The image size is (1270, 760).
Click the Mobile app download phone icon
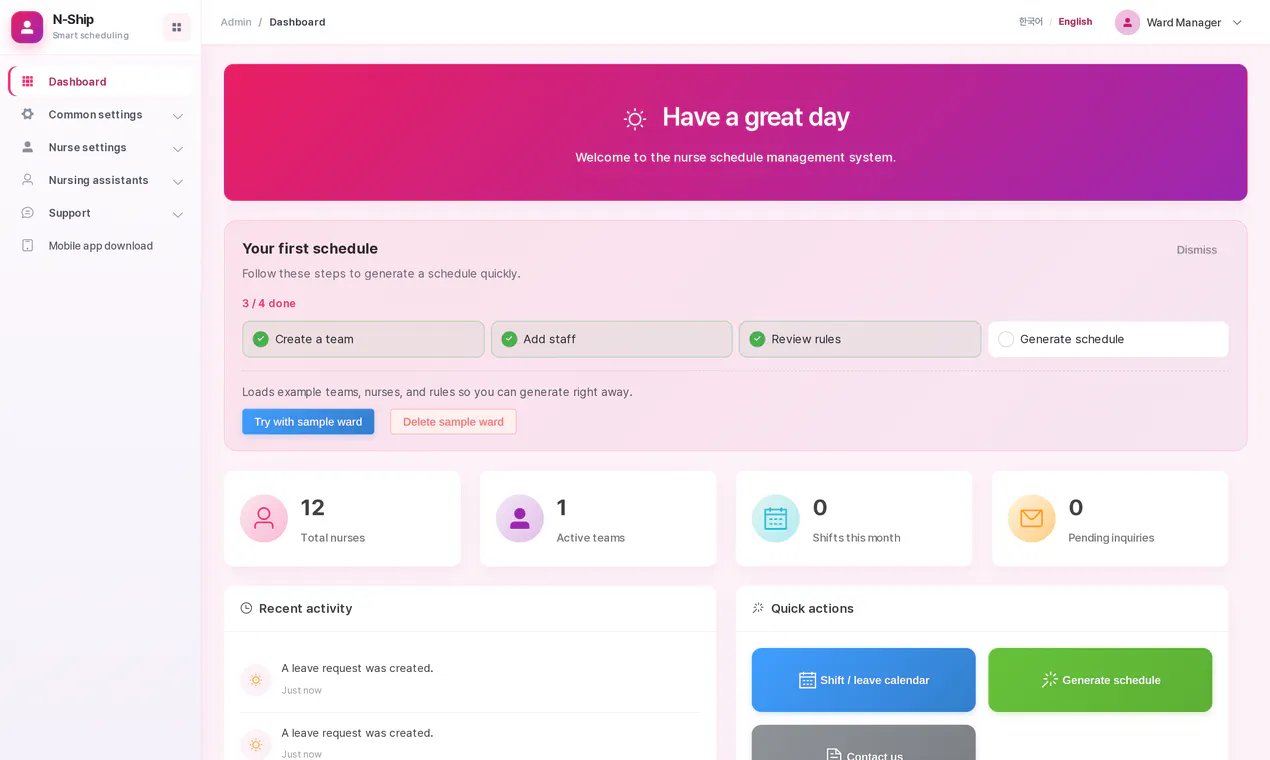[x=28, y=246]
